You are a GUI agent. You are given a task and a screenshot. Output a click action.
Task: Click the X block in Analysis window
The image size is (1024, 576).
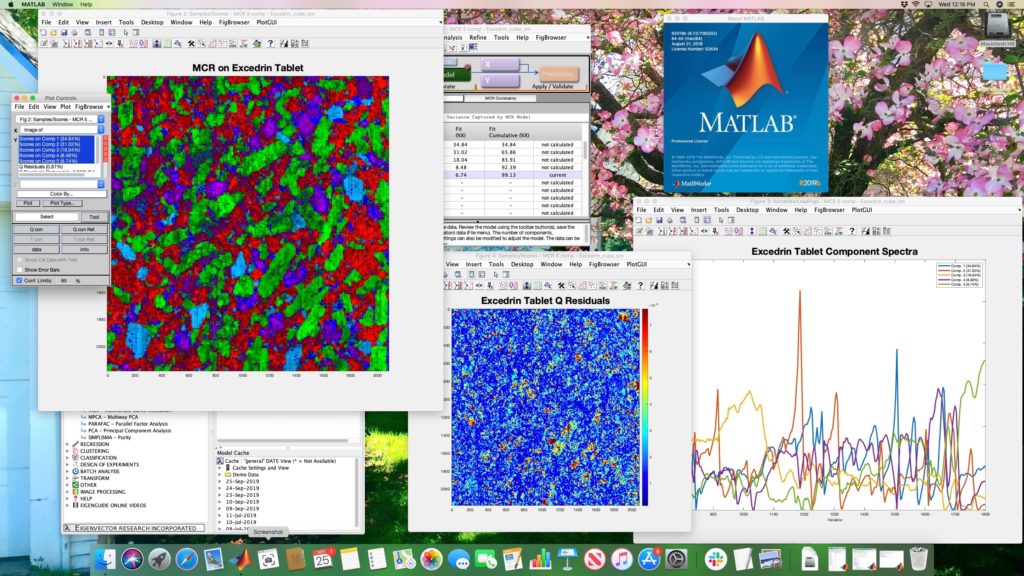click(500, 64)
